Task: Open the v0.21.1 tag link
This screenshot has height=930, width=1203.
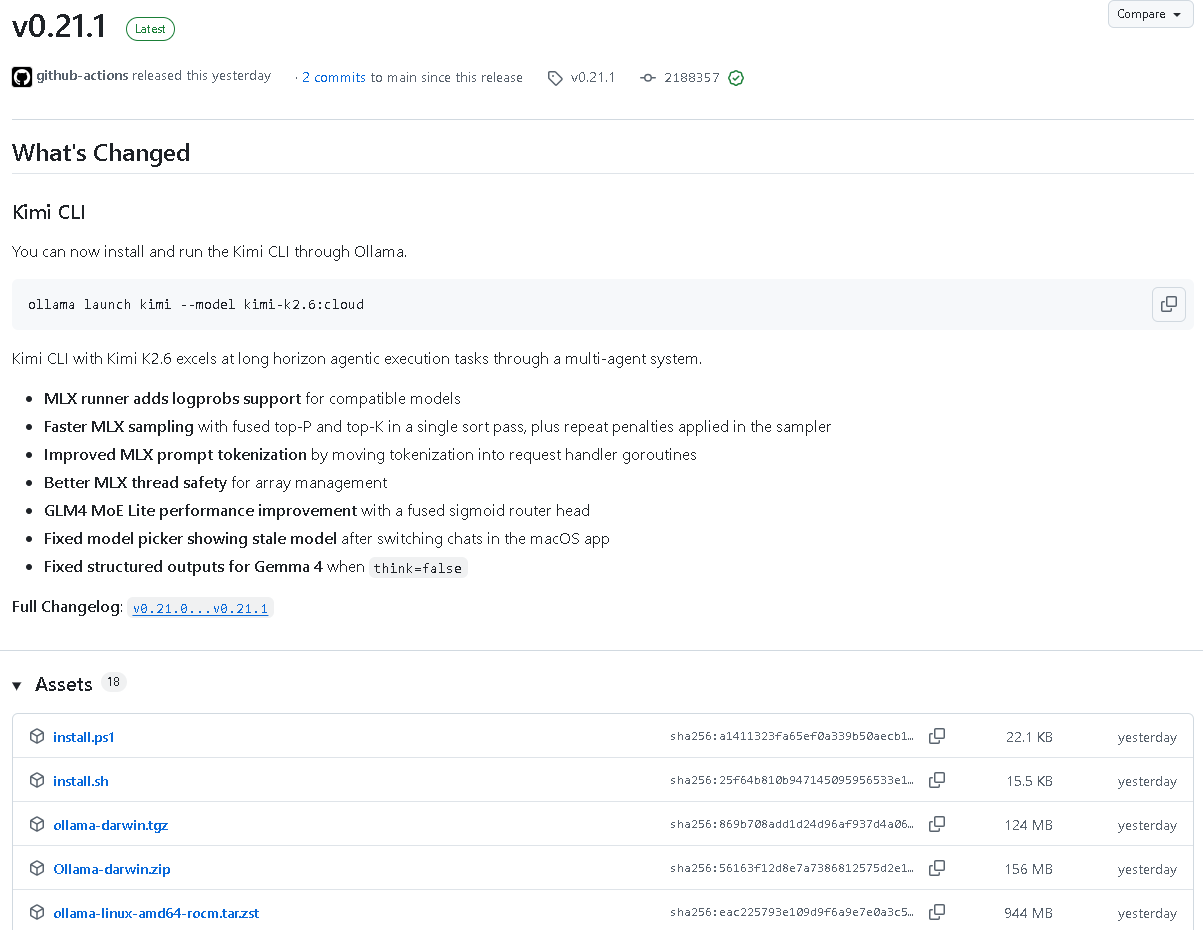Action: pos(593,77)
